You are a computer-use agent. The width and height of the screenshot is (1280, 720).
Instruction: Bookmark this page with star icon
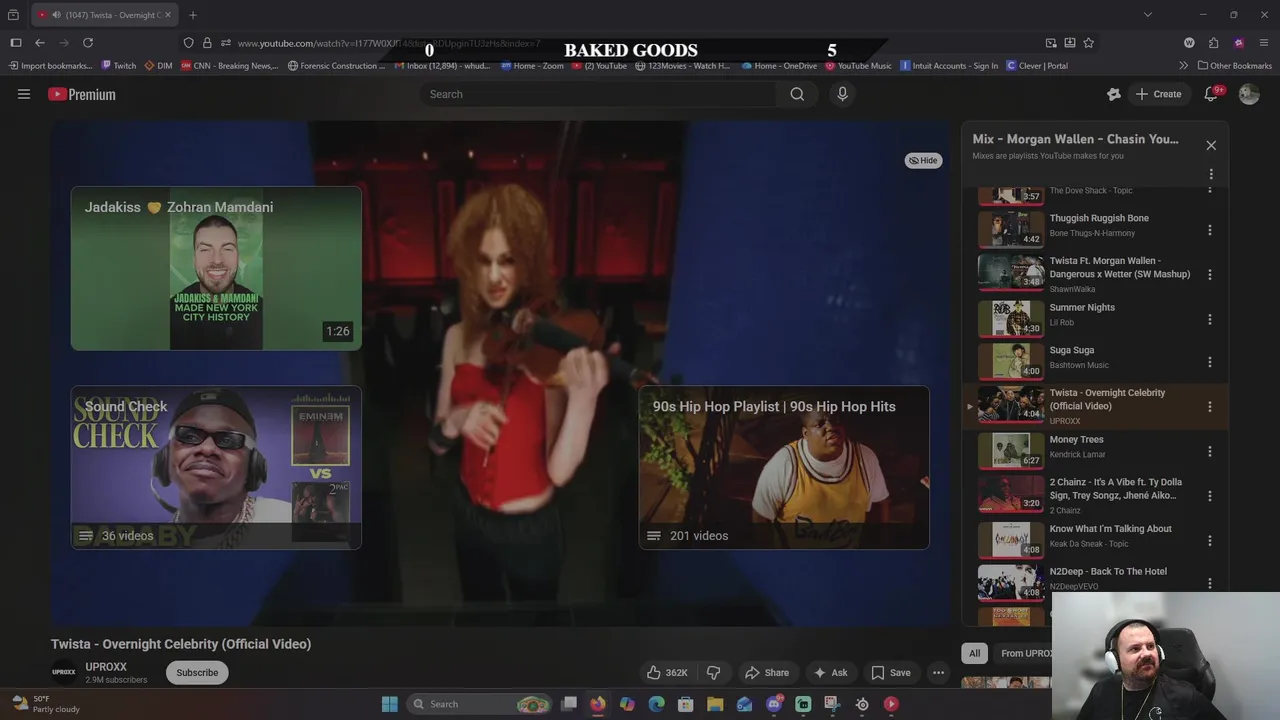[x=1089, y=43]
